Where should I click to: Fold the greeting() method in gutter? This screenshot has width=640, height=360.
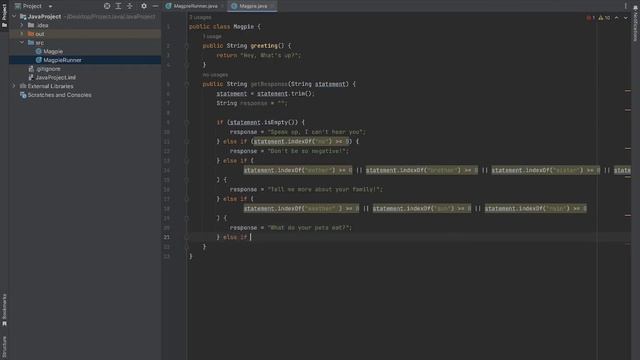(187, 46)
